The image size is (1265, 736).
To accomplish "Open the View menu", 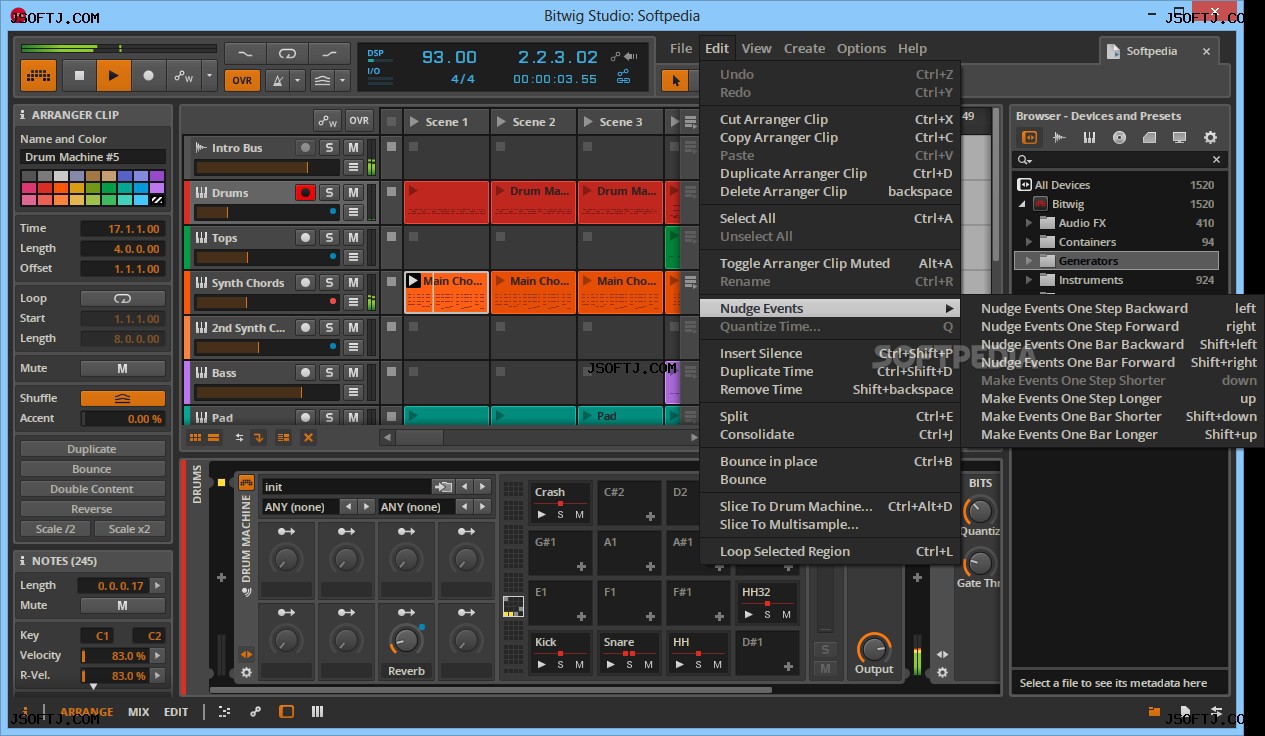I will tap(756, 48).
